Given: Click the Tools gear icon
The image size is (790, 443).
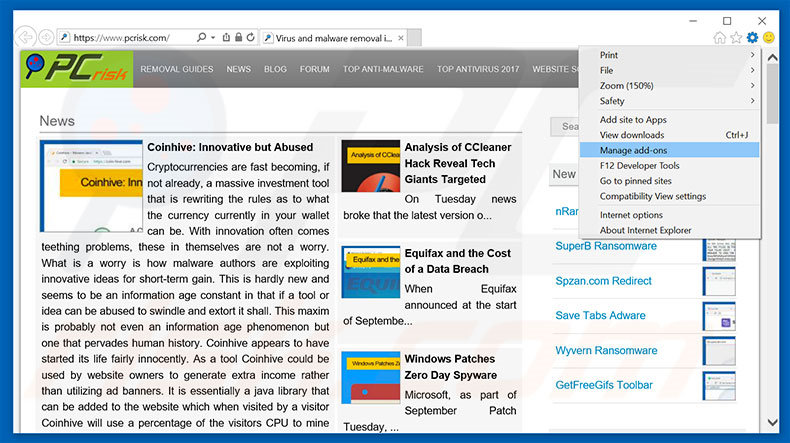Looking at the screenshot, I should [752, 38].
